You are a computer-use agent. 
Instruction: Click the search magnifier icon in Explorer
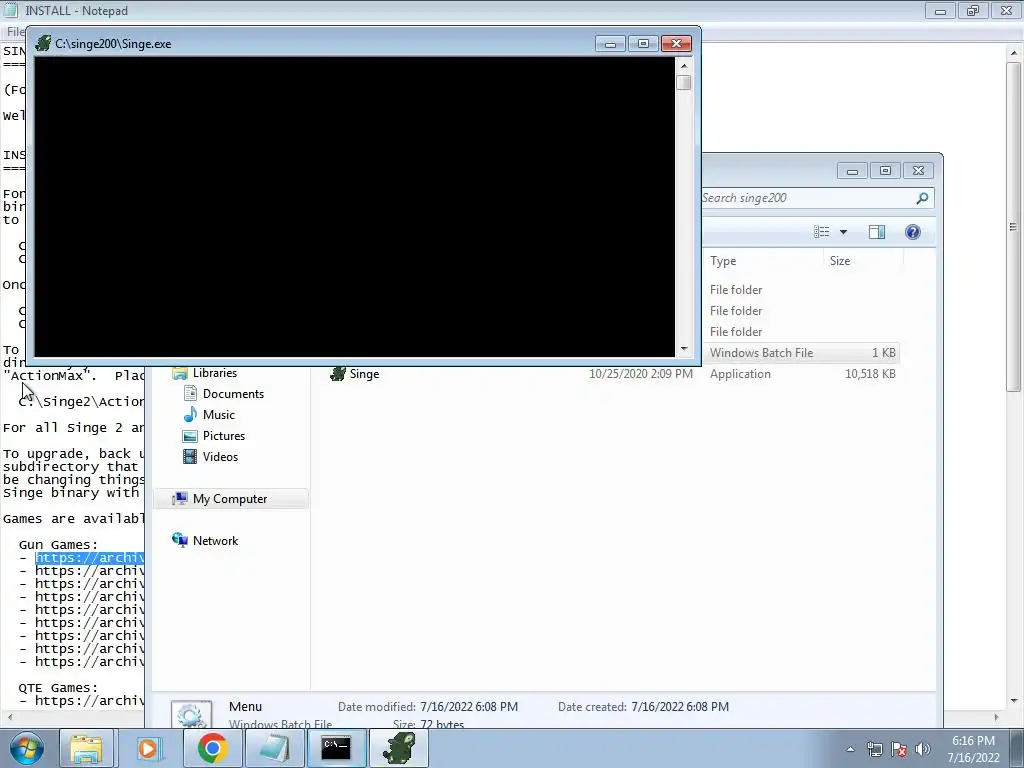tap(922, 198)
